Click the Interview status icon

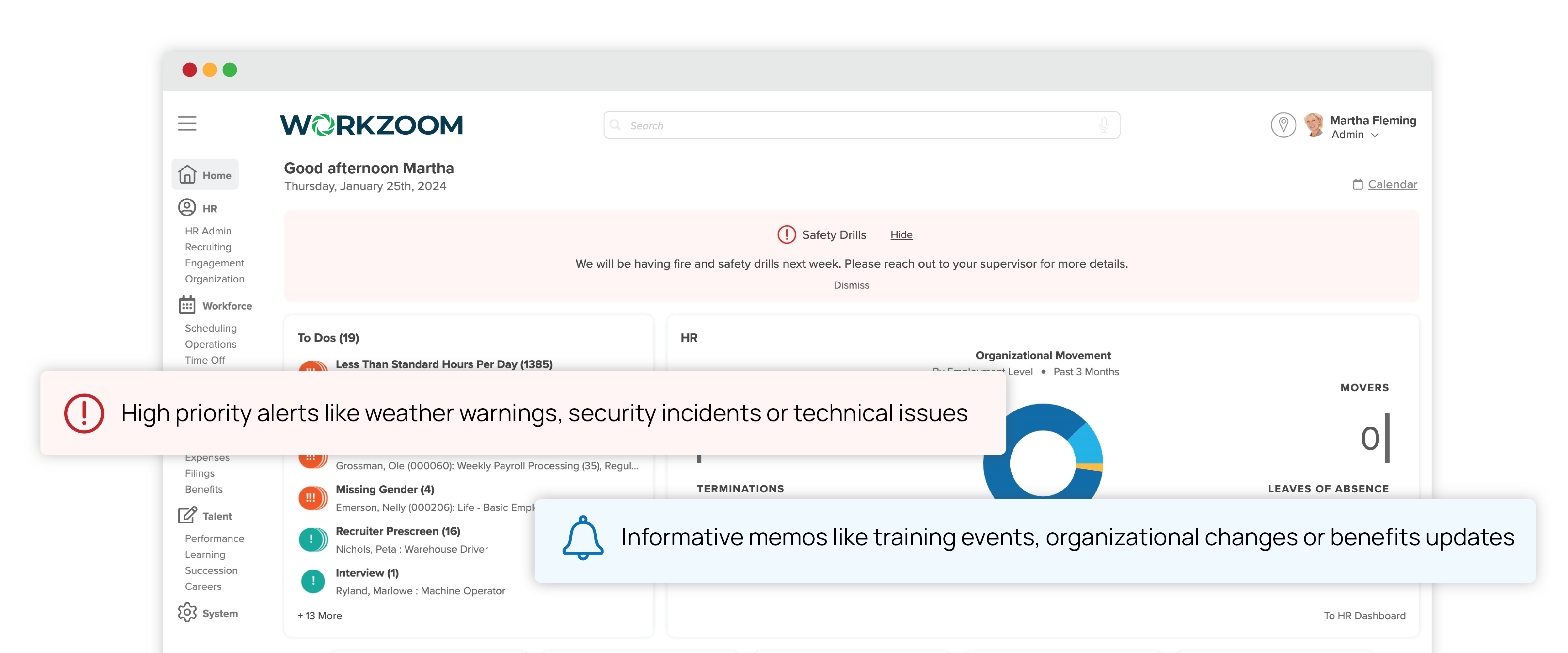313,581
